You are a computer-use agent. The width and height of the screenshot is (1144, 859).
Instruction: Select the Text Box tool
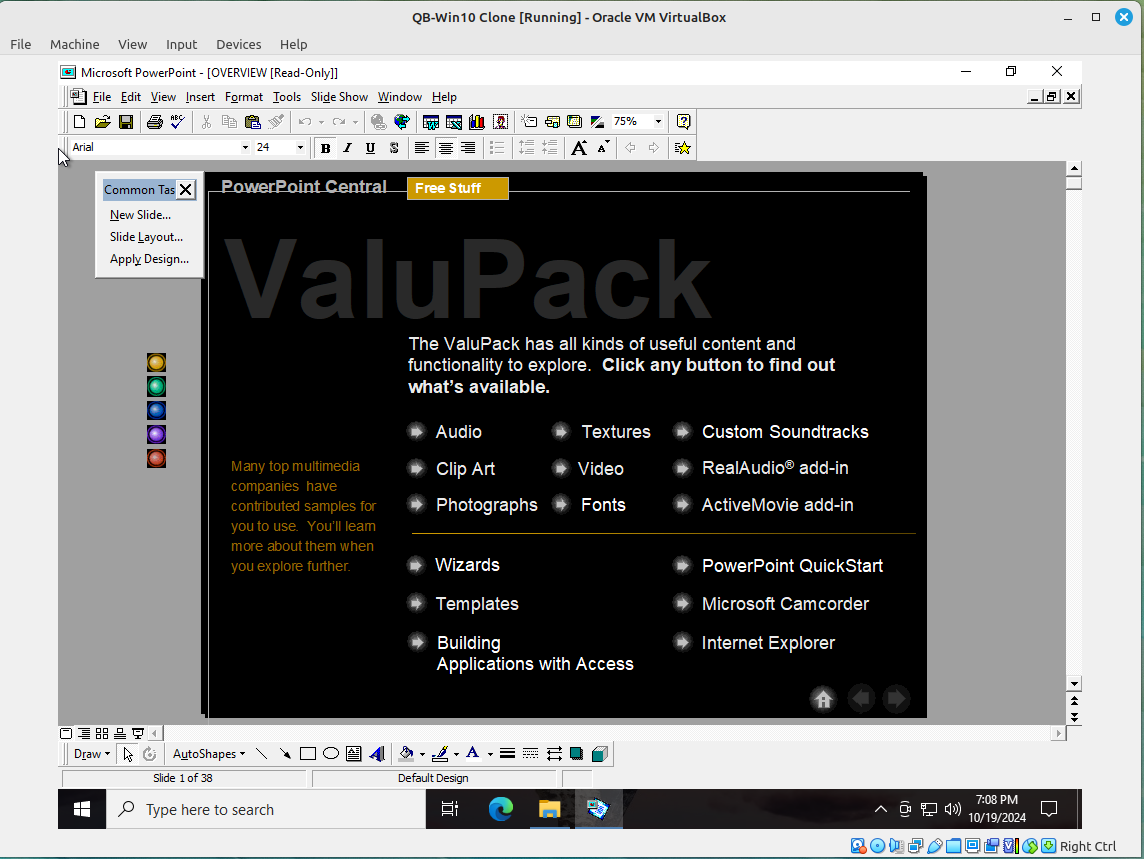click(354, 754)
